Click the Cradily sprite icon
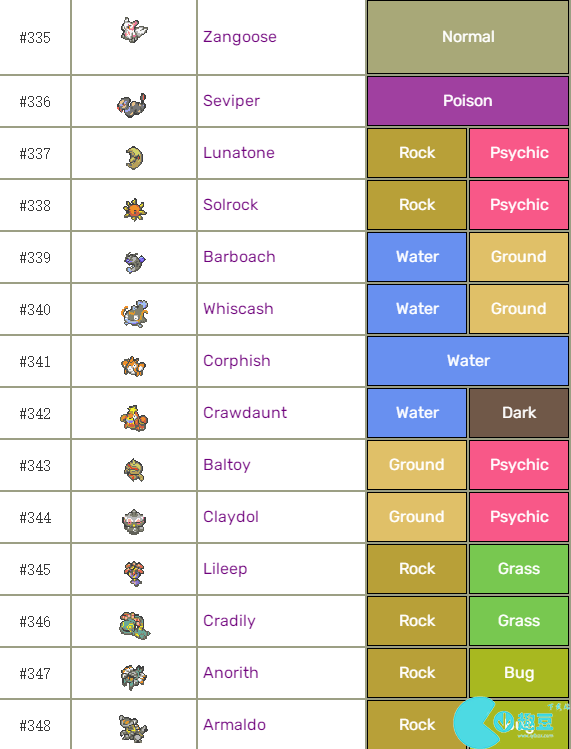Viewport: 571px width, 749px height. [134, 625]
